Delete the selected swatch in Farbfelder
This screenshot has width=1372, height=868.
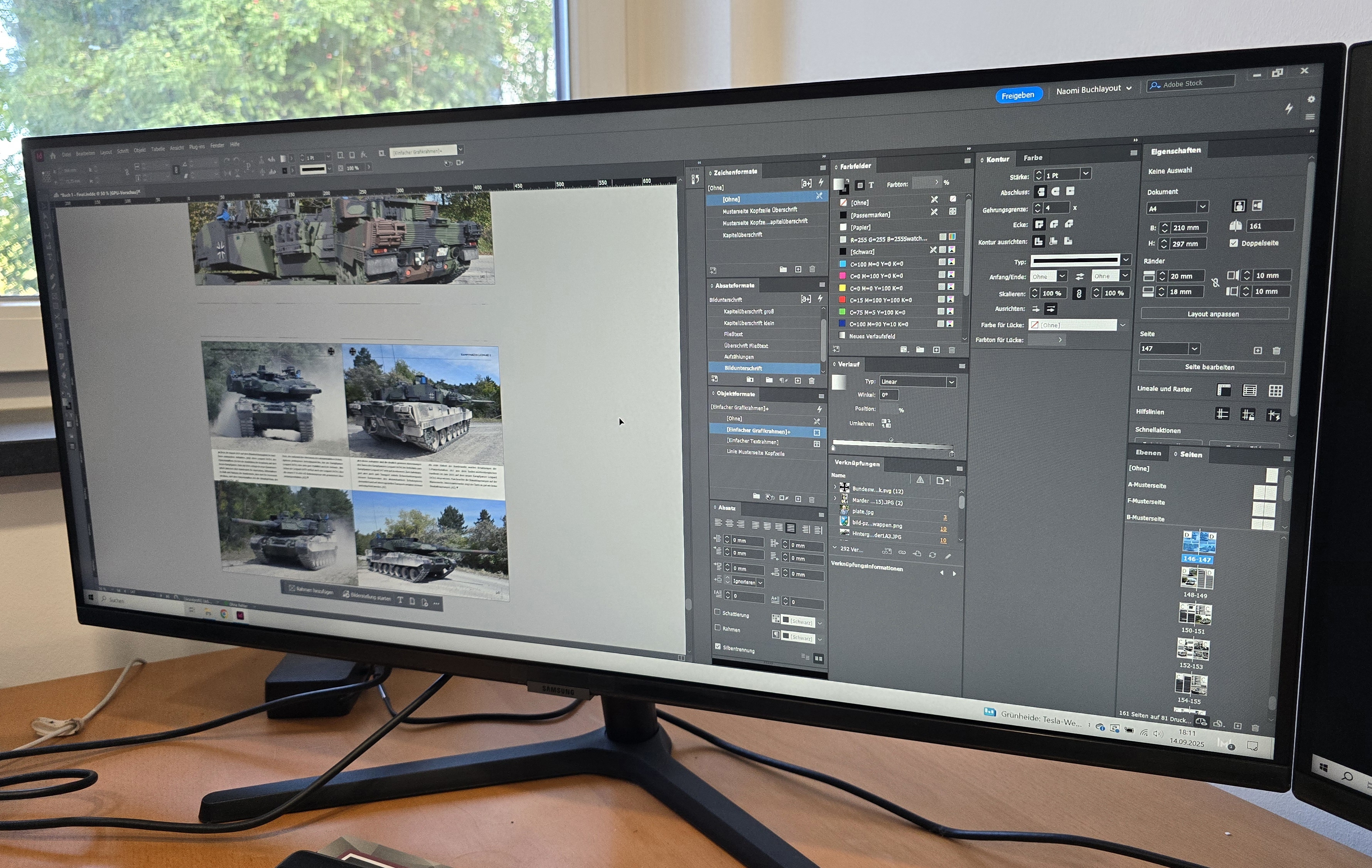point(952,350)
